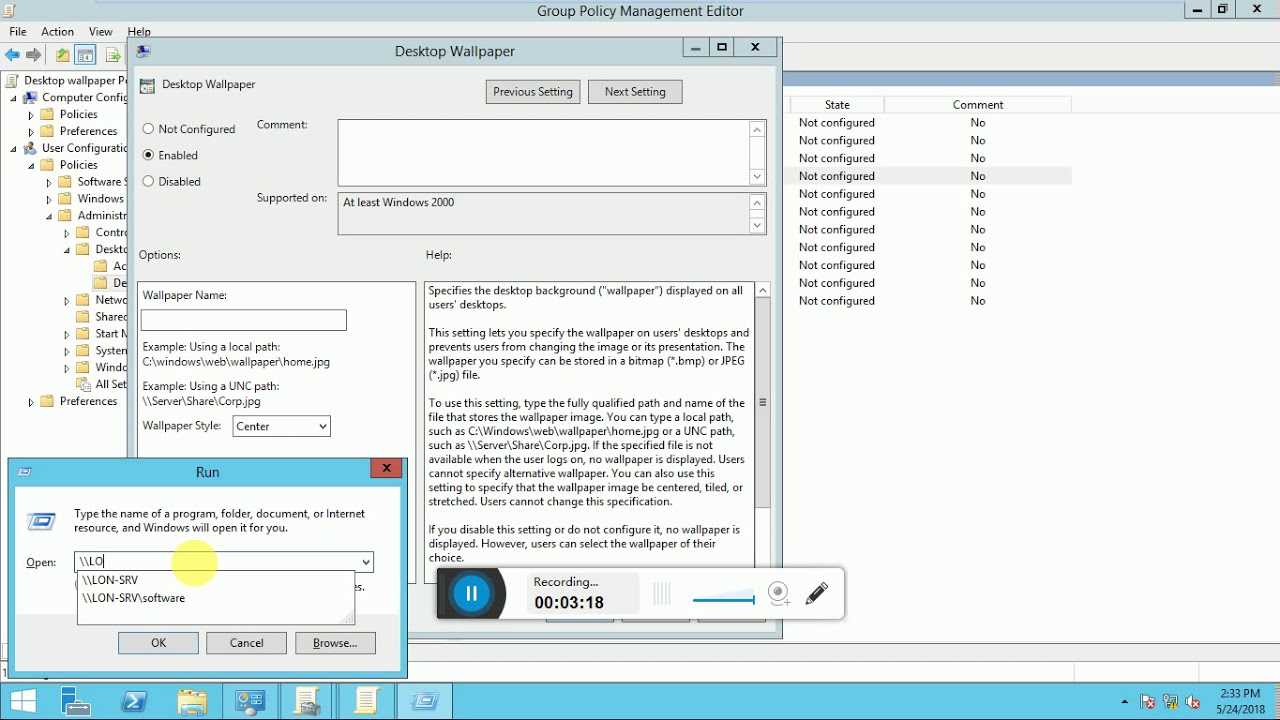
Task: Expand the Software Settings tree node
Action: [x=49, y=182]
